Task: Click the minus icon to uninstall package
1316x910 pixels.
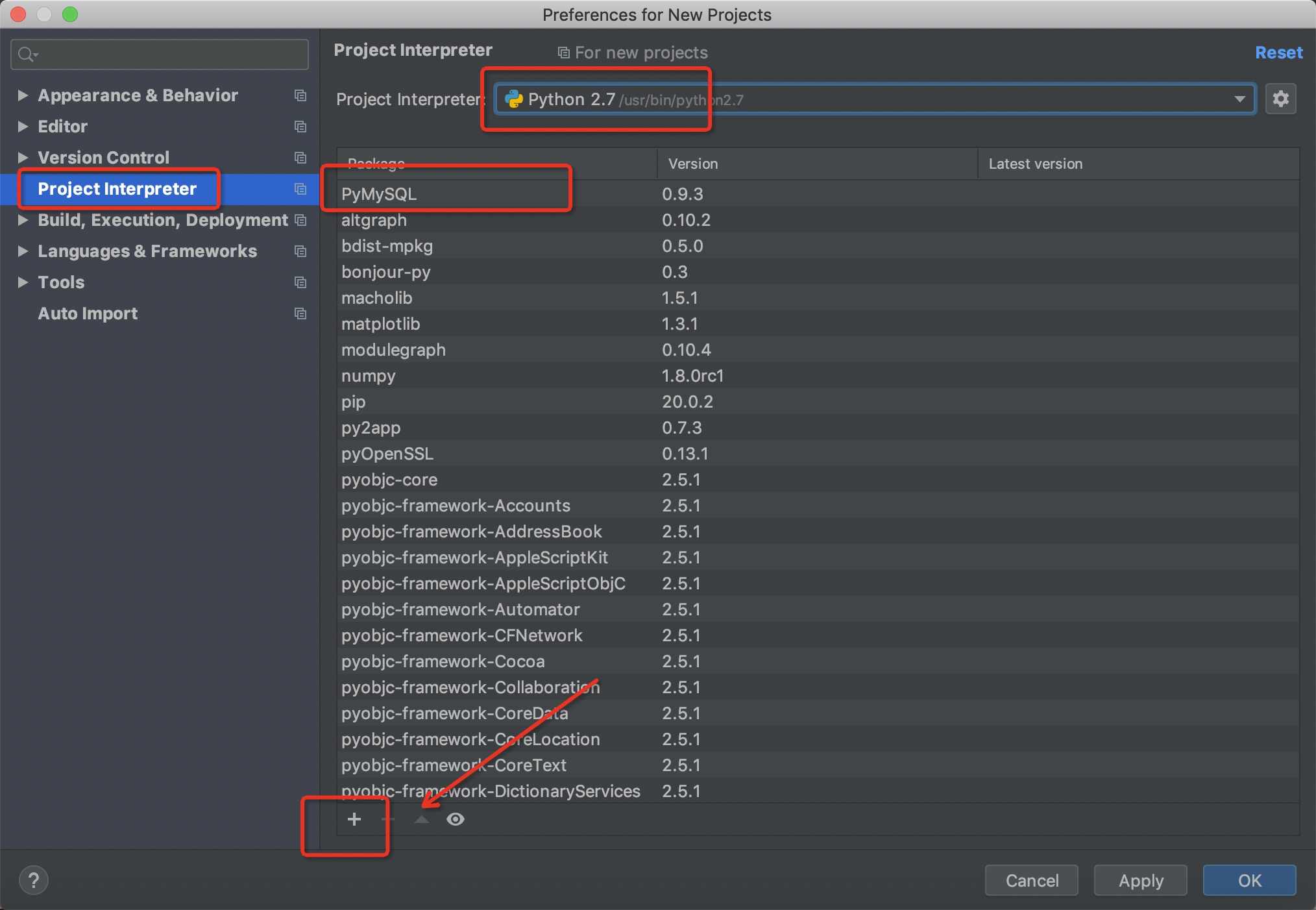Action: pyautogui.click(x=388, y=819)
